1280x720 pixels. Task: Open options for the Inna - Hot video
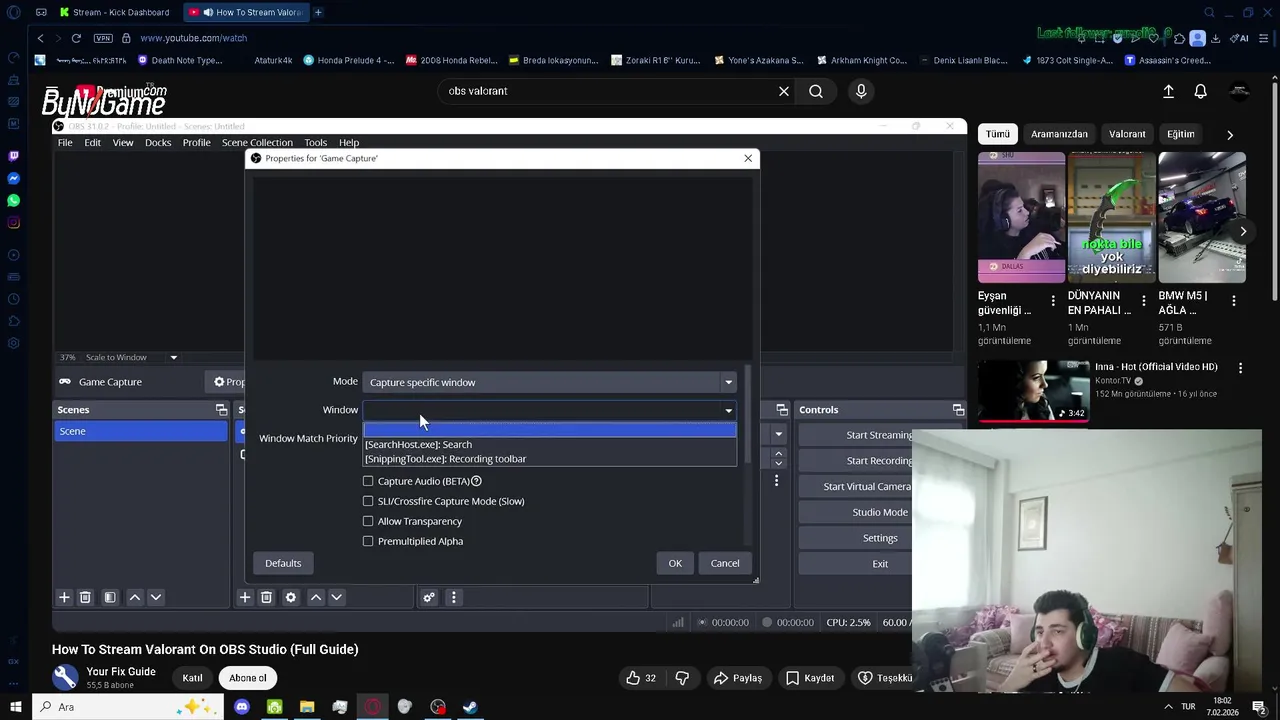(x=1241, y=368)
